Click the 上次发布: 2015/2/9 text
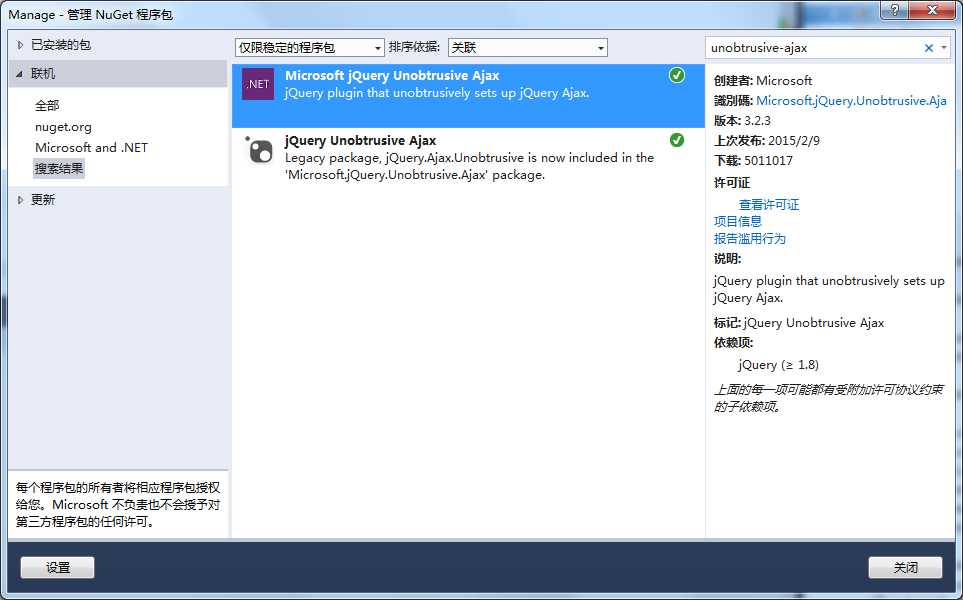Screen dimensions: 963x600 [x=766, y=141]
